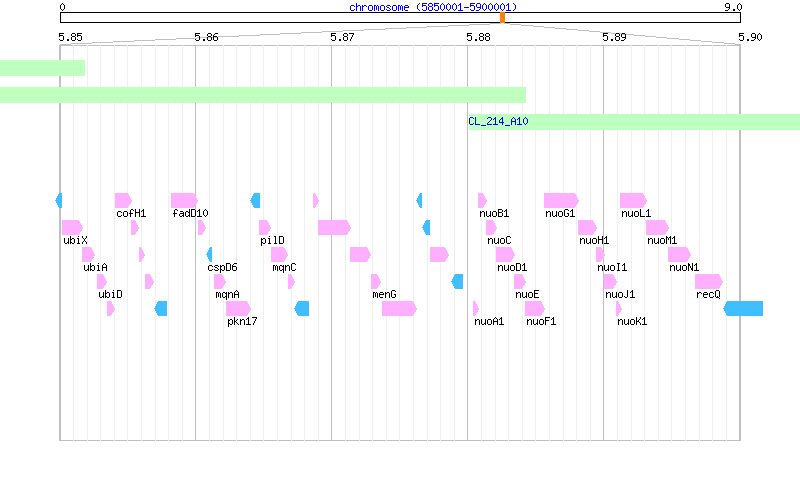Click the pilD gene label
The image size is (800, 500).
(272, 240)
